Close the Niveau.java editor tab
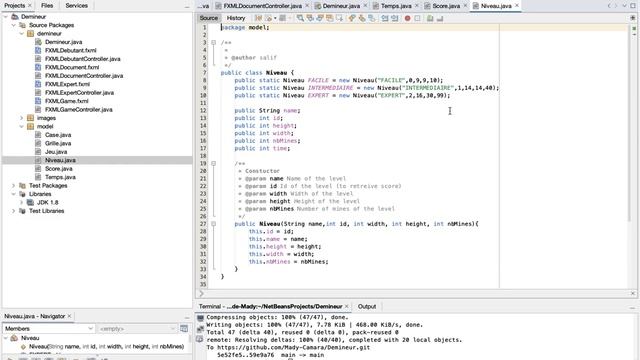The height and width of the screenshot is (360, 640). (x=517, y=6)
